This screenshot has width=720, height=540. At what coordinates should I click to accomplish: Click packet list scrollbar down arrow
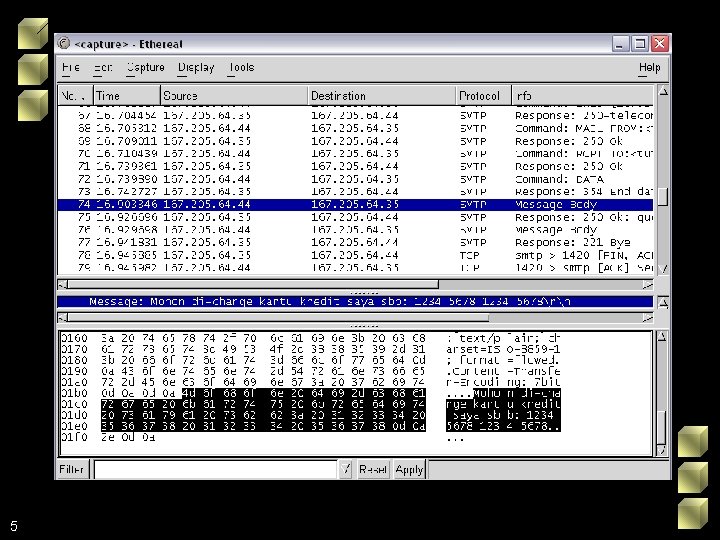tap(663, 269)
